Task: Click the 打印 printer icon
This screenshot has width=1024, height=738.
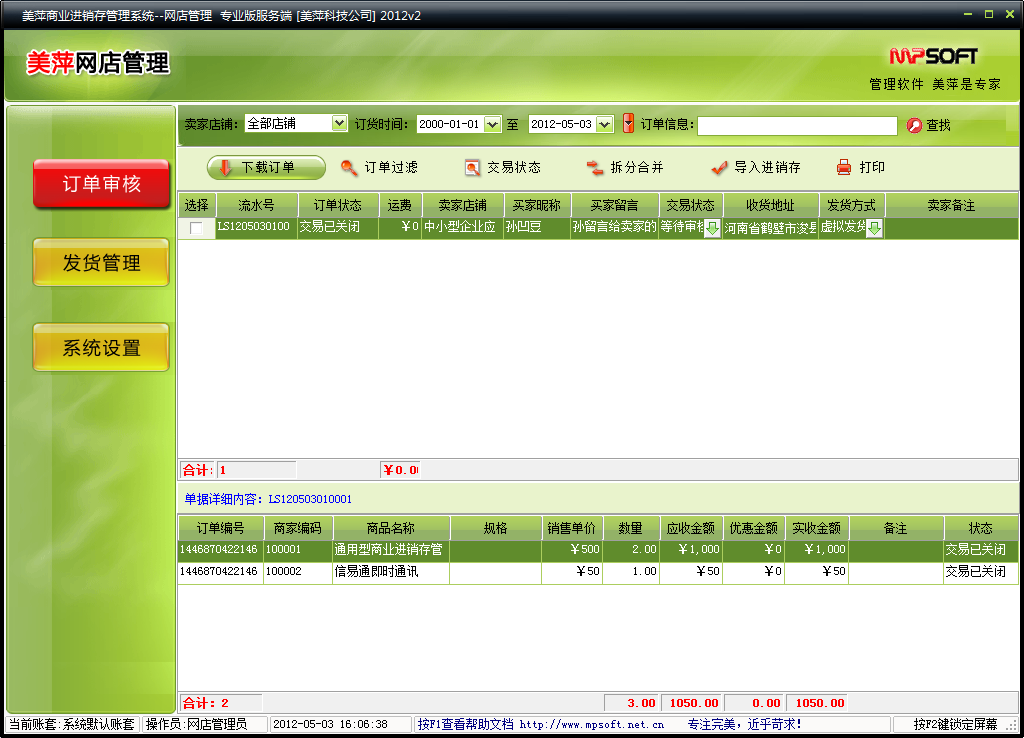Action: [x=844, y=168]
